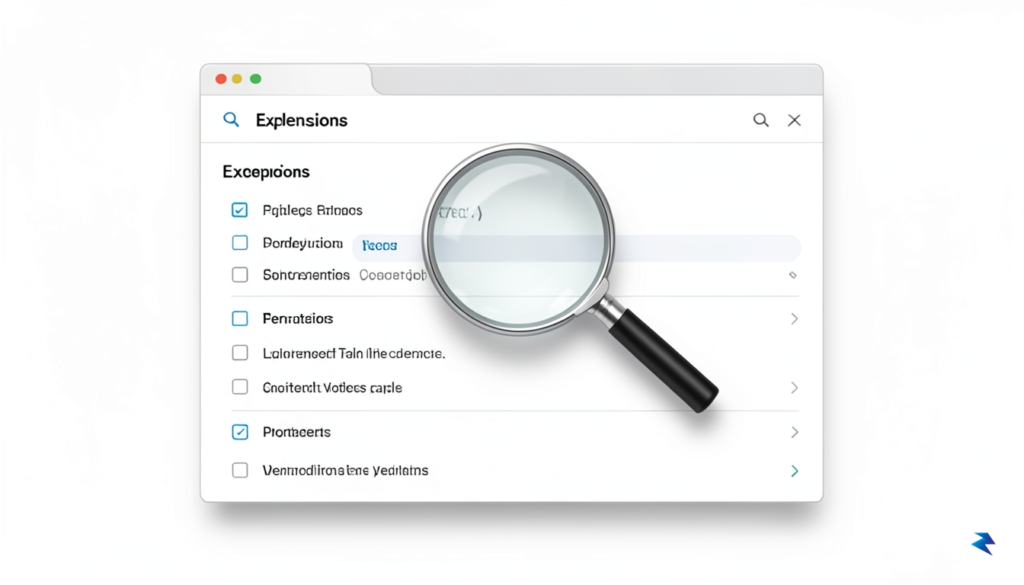Click the gray search icon near the X
The image size is (1024, 585).
point(761,120)
